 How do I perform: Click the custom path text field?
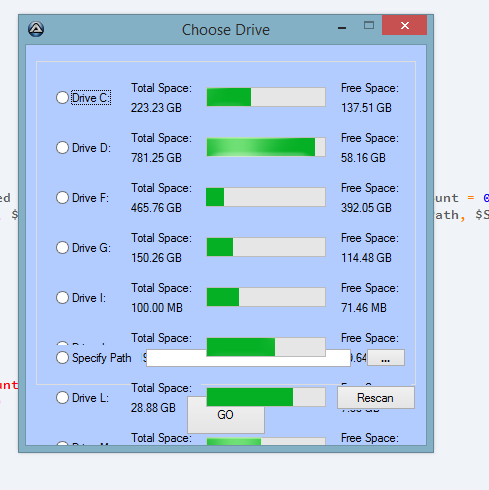[248, 358]
